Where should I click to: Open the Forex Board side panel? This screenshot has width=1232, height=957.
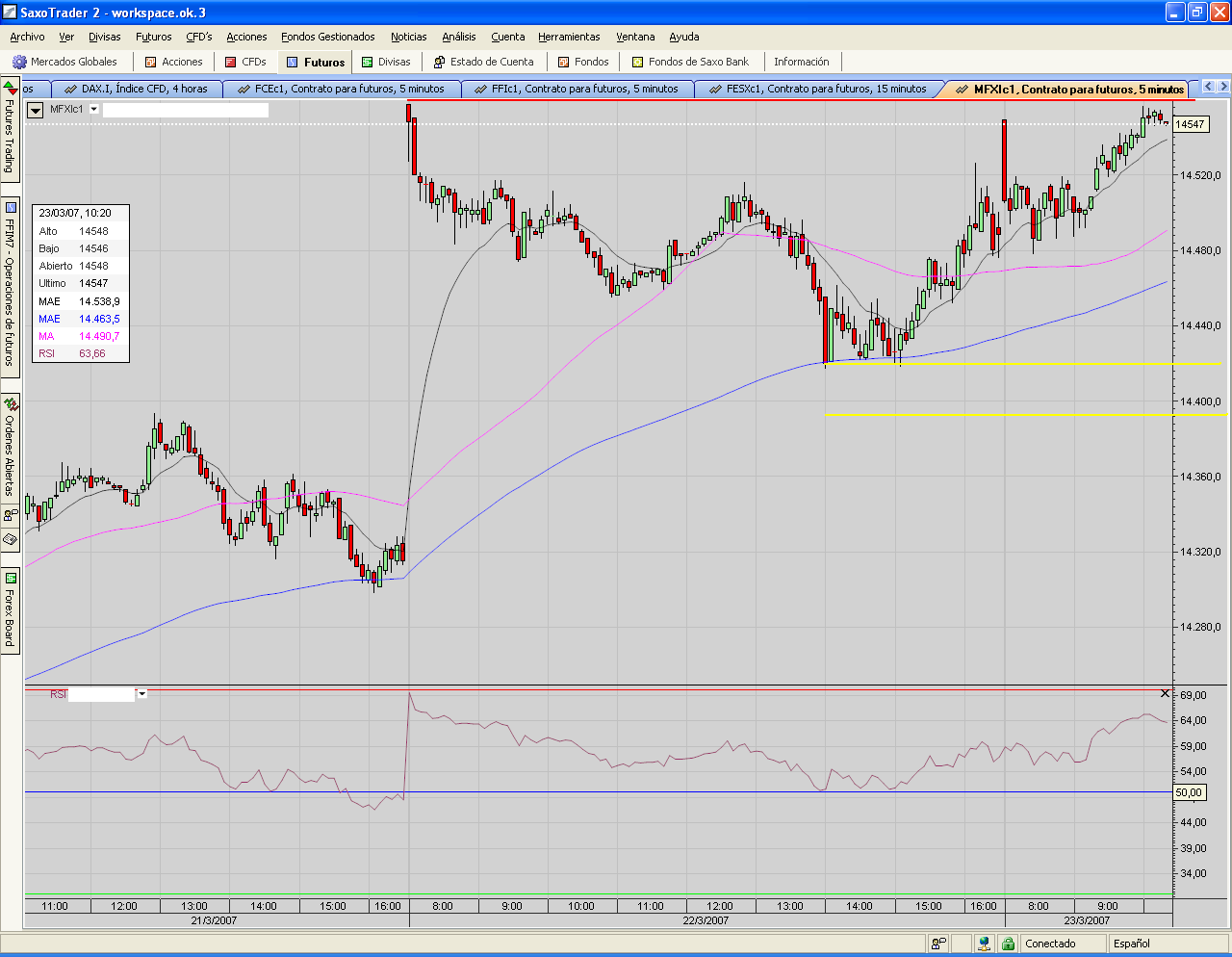click(x=10, y=610)
